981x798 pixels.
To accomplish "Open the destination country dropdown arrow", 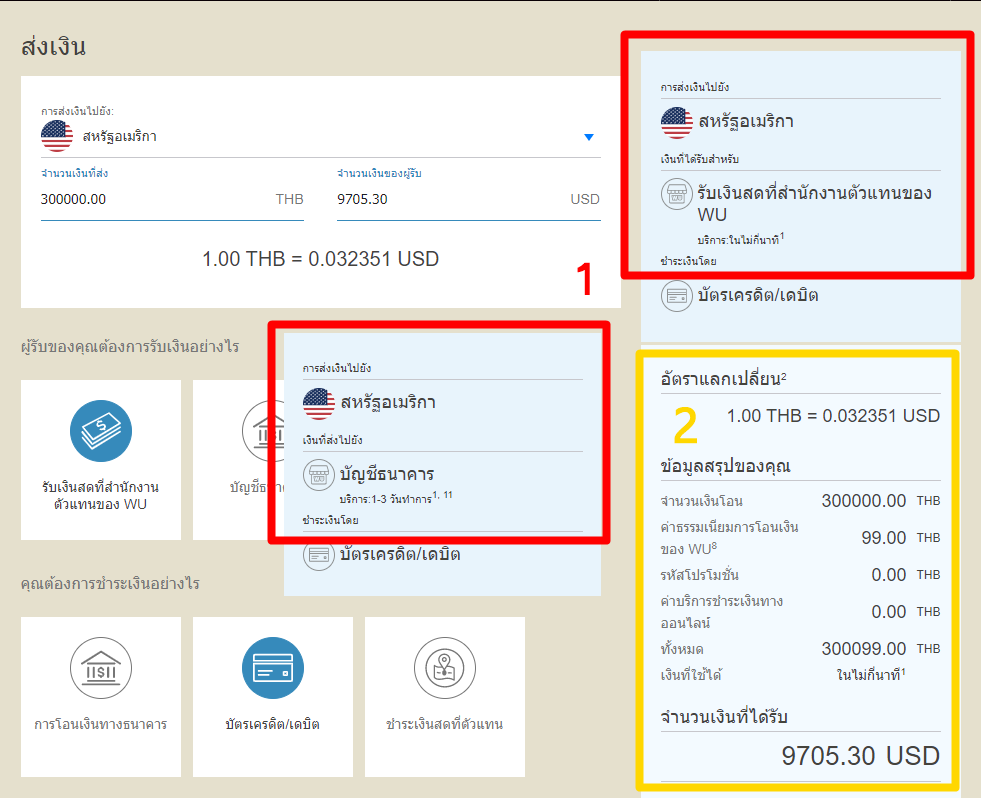I will pos(589,137).
